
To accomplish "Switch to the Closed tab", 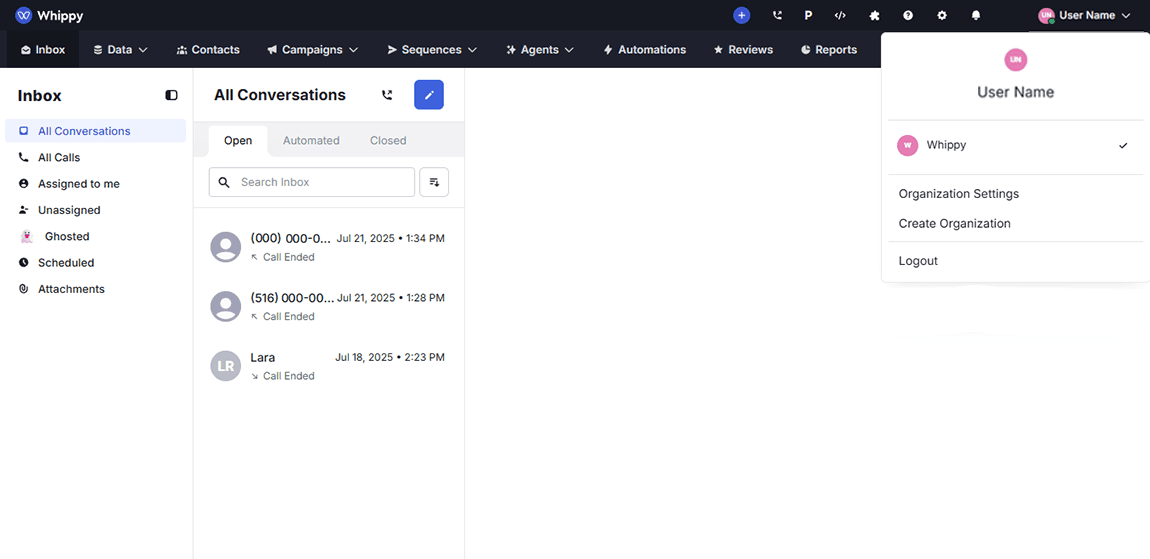I will coord(388,141).
